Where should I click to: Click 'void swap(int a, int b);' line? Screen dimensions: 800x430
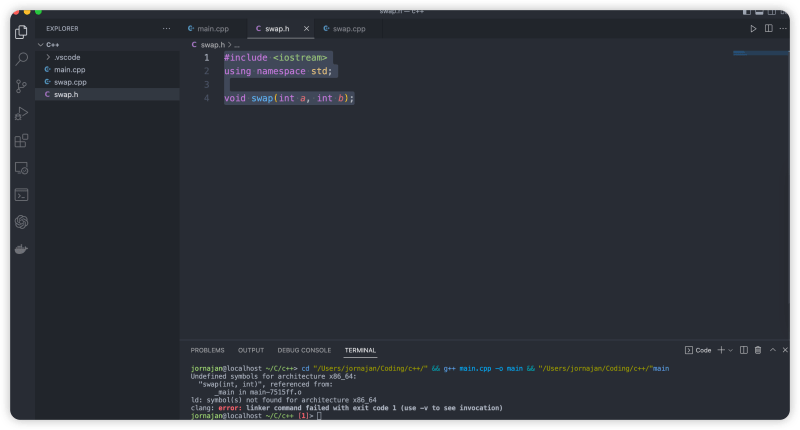[289, 98]
